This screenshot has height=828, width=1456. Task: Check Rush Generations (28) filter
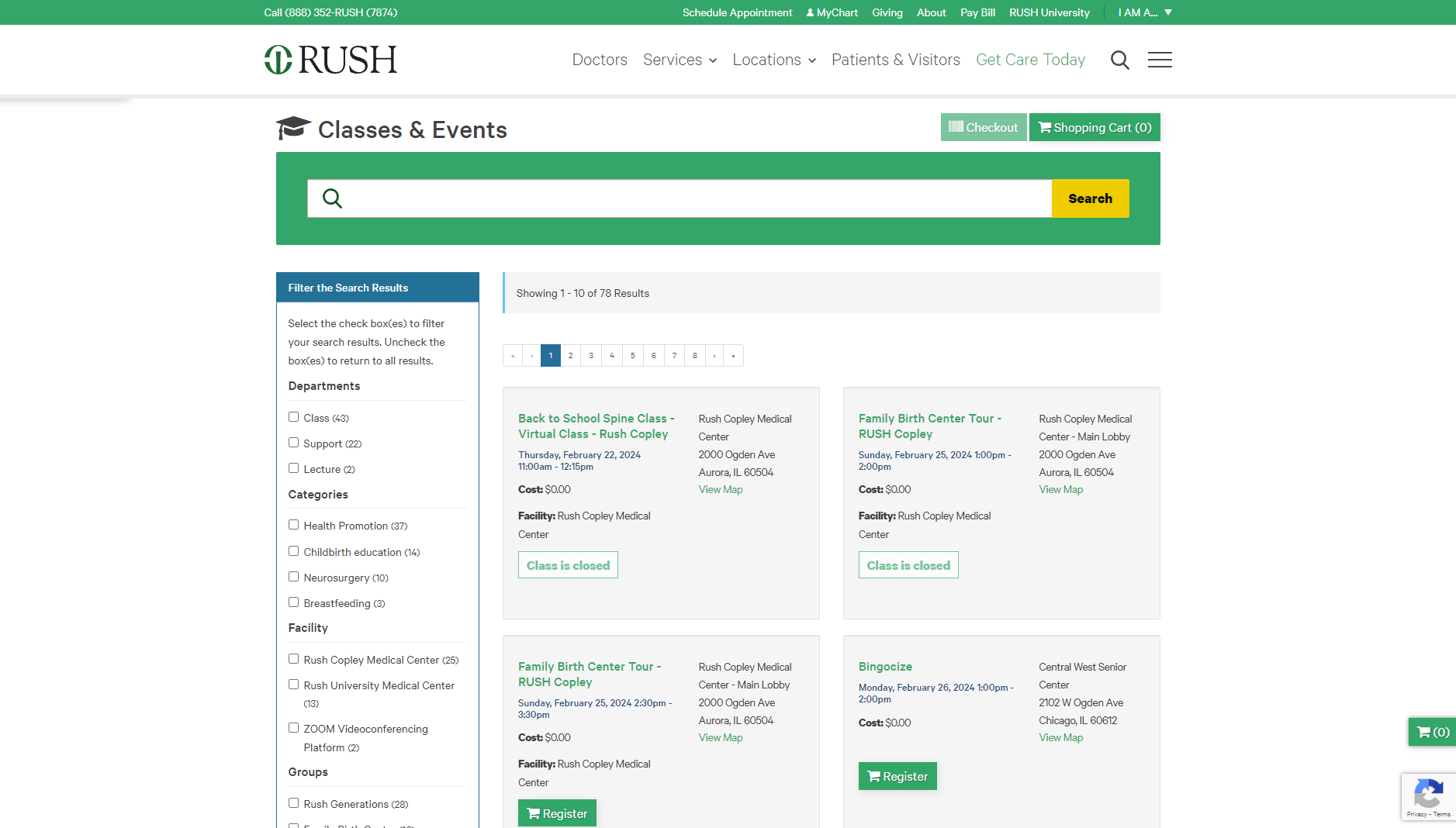(293, 803)
